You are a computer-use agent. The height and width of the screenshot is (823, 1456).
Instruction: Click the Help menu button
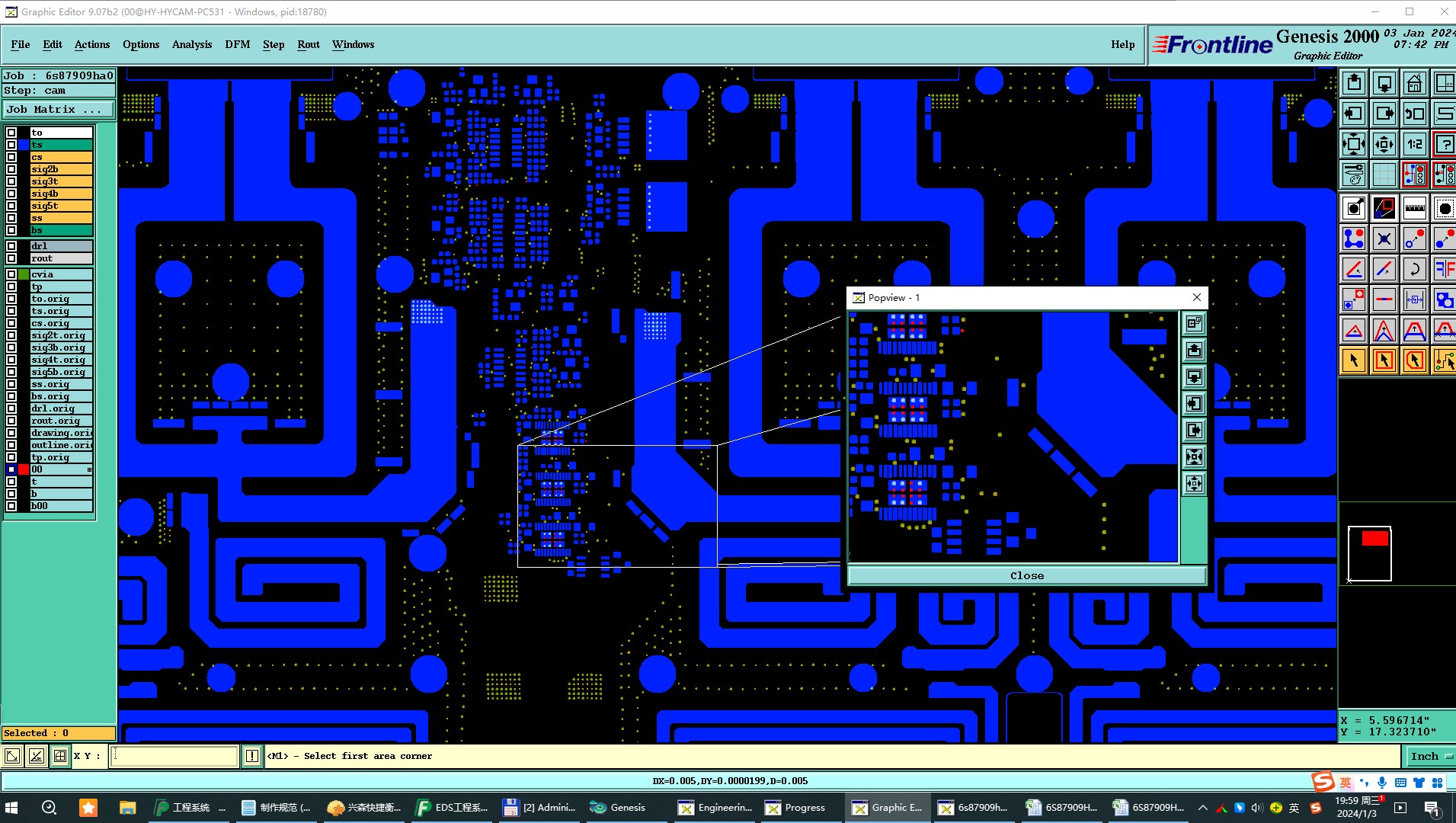pyautogui.click(x=1122, y=44)
